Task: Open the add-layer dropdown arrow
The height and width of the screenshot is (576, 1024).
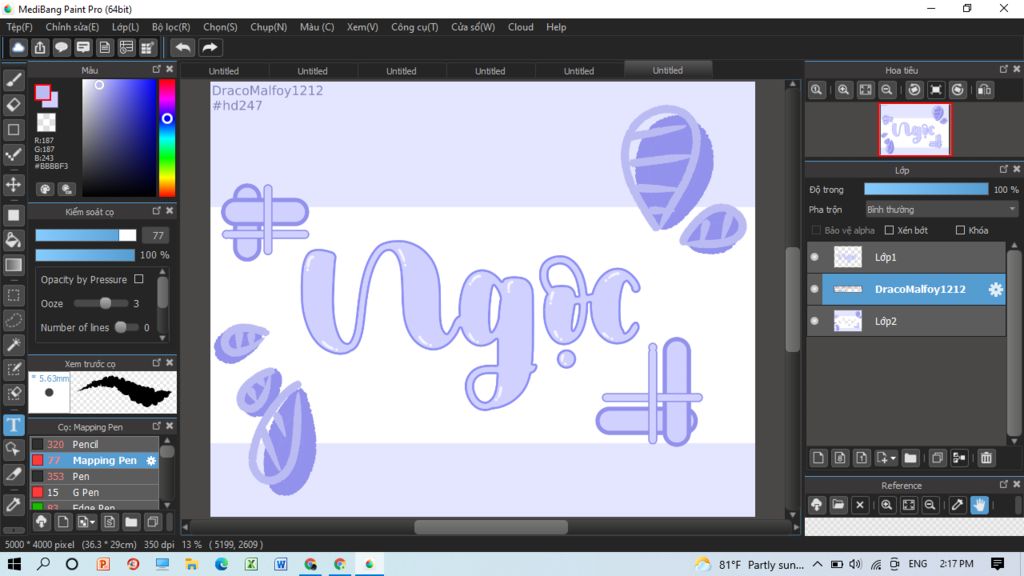Action: (x=892, y=458)
